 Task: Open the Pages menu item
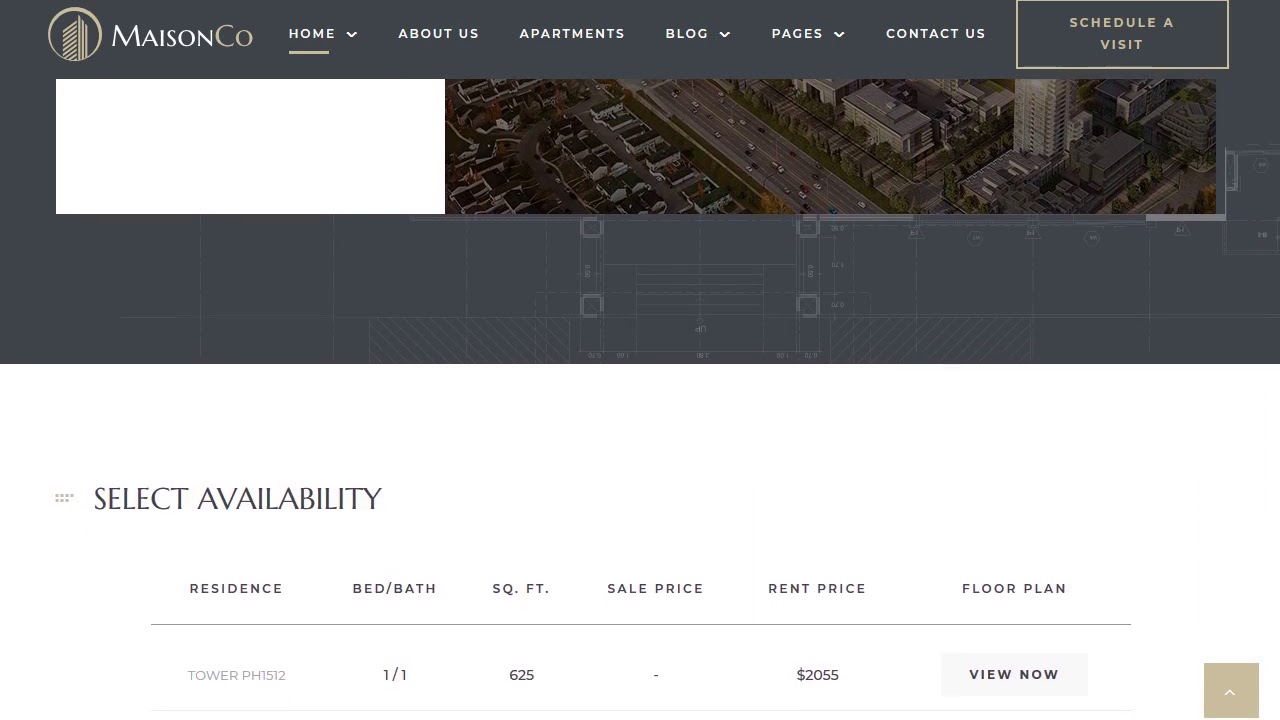click(x=797, y=33)
